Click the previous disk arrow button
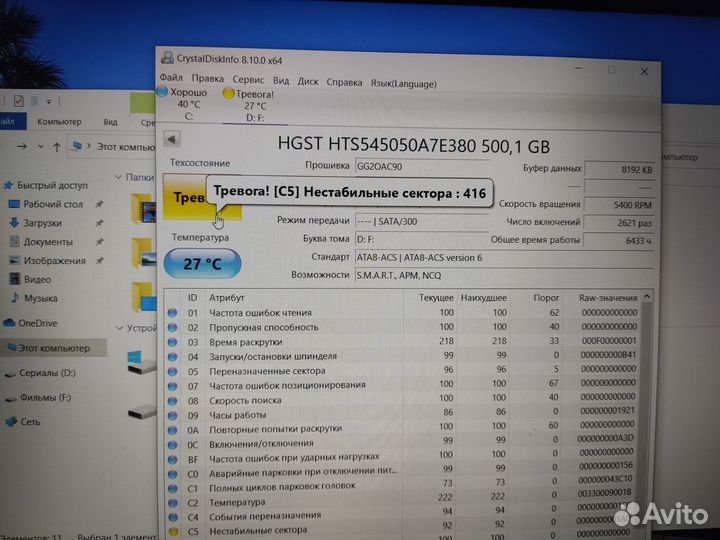 pyautogui.click(x=172, y=139)
